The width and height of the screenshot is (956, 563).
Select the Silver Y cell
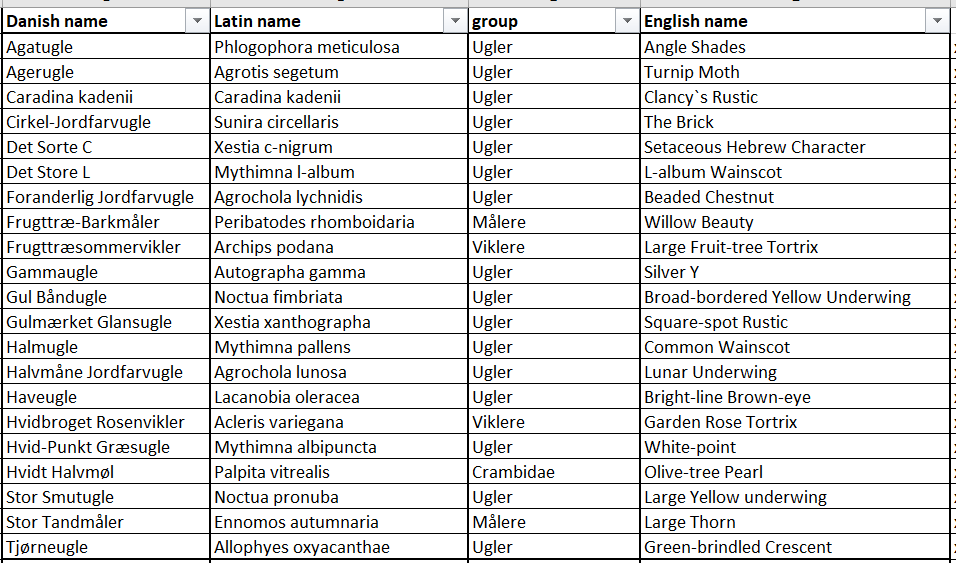[x=795, y=272]
